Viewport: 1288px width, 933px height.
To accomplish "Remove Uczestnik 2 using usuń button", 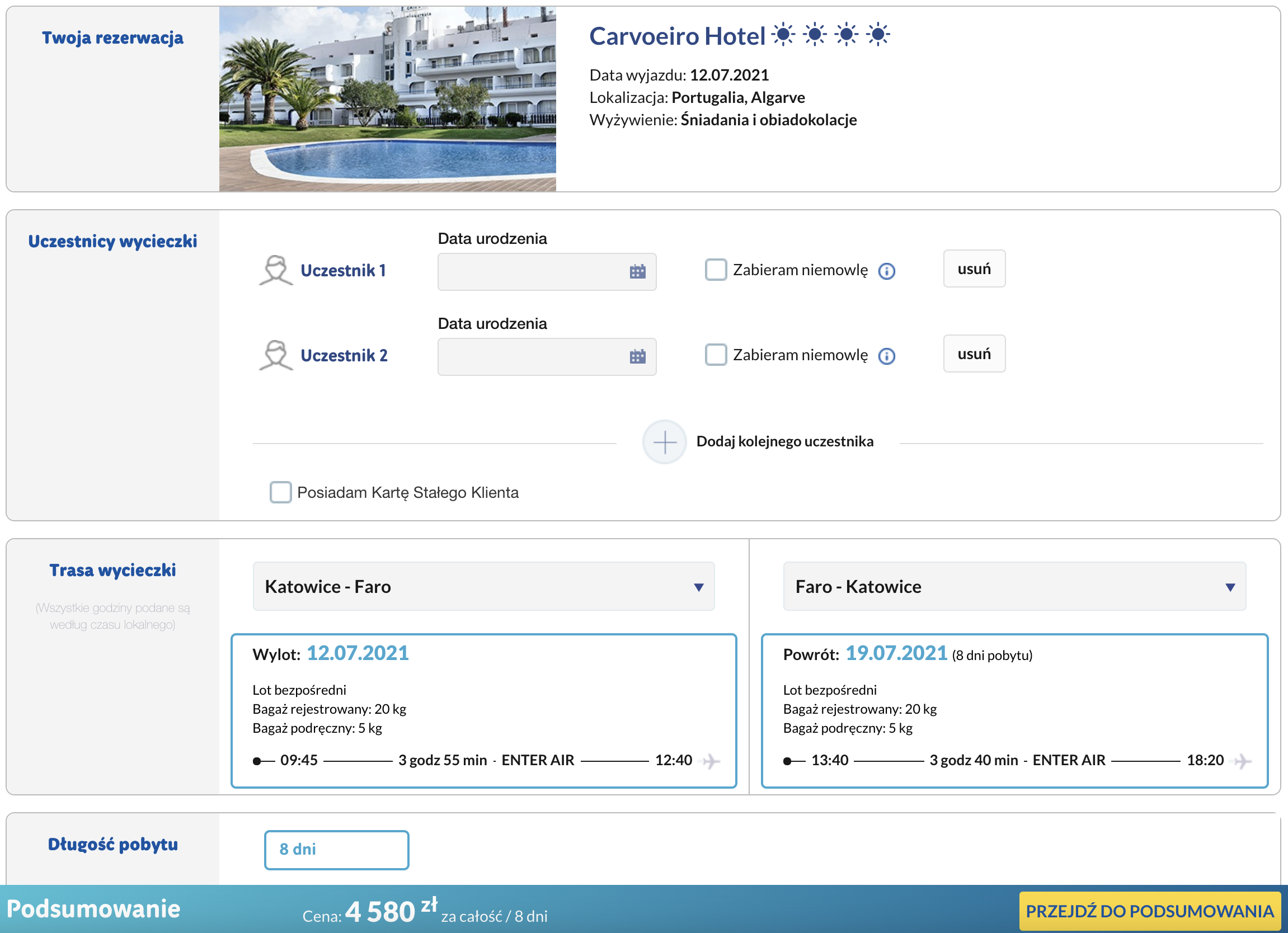I will 974,354.
